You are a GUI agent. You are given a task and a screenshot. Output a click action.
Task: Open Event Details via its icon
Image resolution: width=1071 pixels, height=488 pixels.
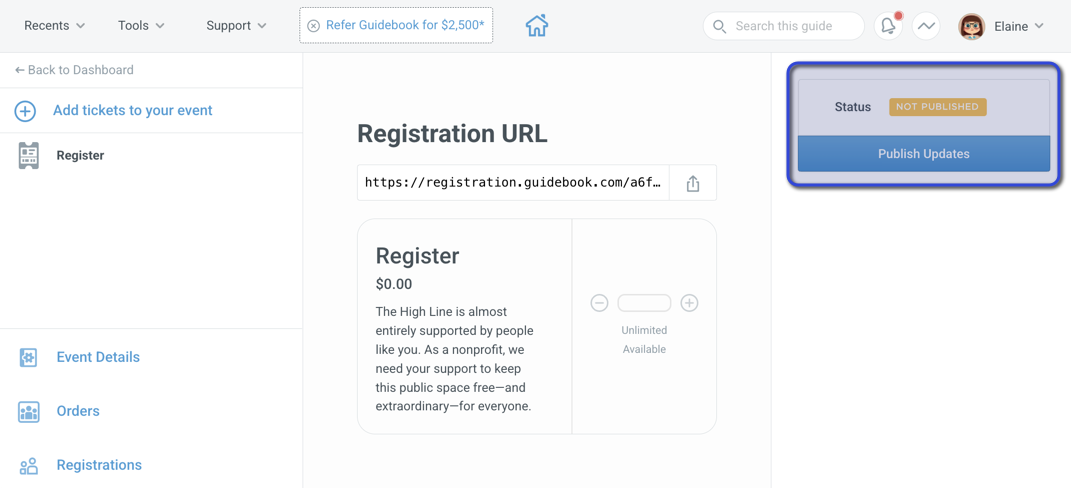(x=29, y=357)
